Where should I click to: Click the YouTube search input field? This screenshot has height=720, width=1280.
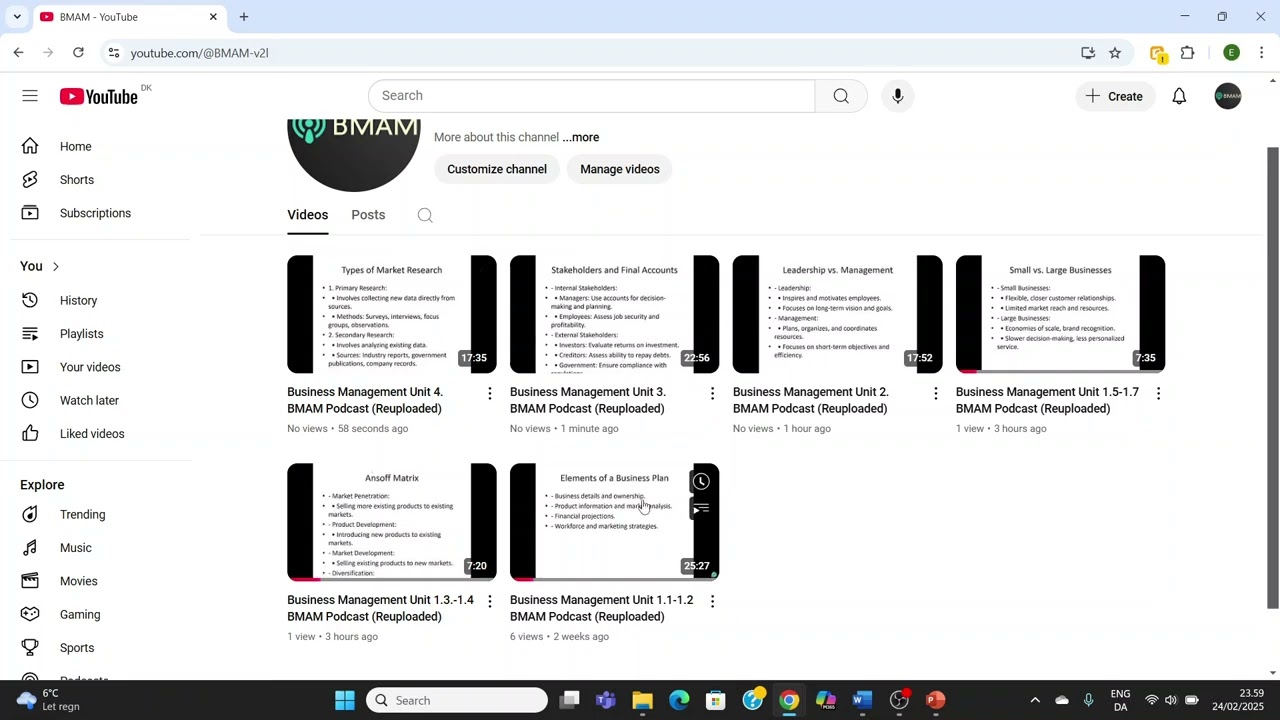[592, 96]
